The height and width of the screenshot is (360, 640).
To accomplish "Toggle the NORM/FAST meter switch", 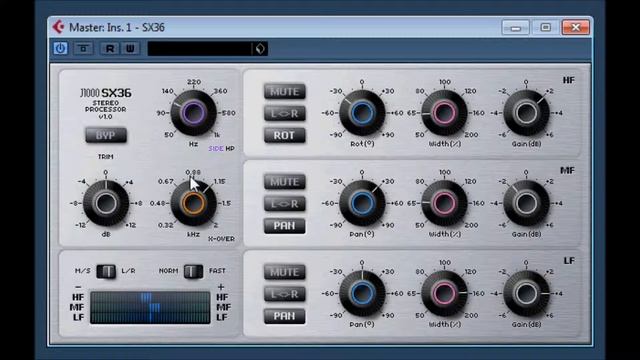I will (193, 271).
